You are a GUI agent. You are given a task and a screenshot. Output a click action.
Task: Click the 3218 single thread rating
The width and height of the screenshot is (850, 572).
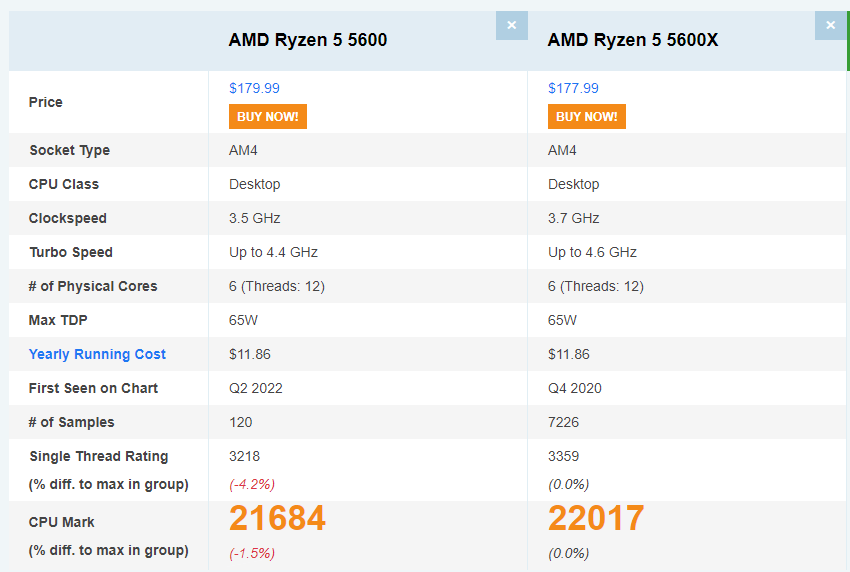[244, 456]
